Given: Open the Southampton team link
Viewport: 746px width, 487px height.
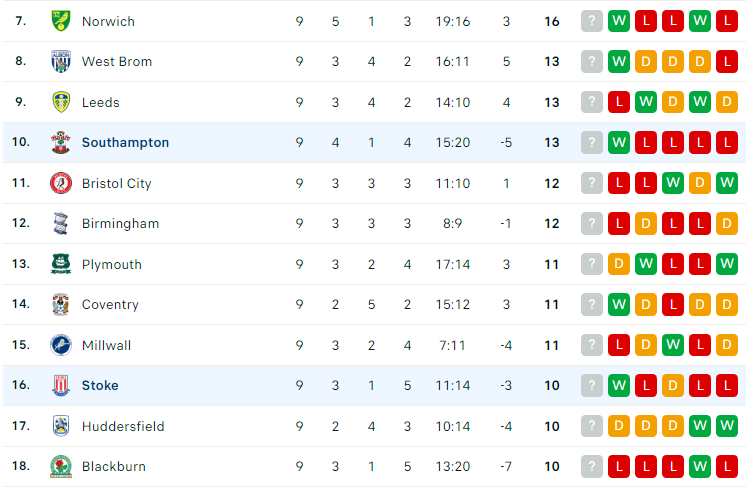Looking at the screenshot, I should pyautogui.click(x=125, y=142).
